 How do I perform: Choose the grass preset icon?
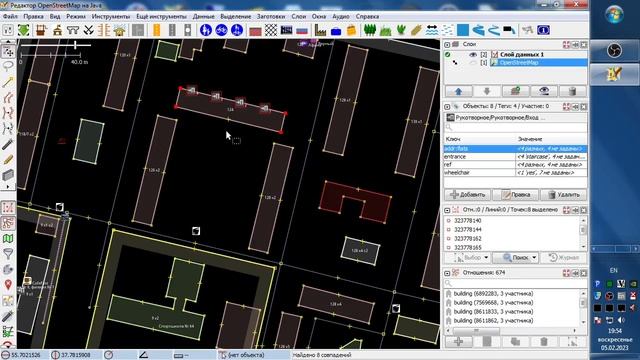[x=385, y=30]
